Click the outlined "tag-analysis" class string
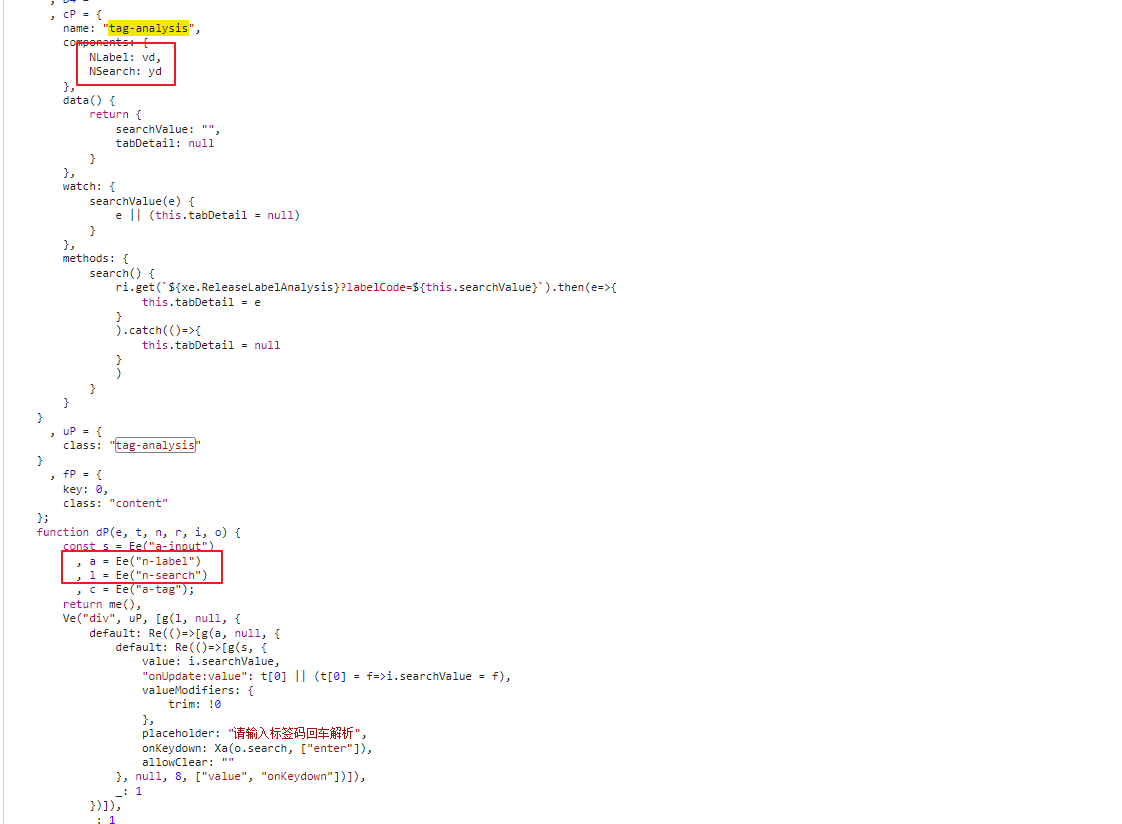Viewport: 1122px width, 824px height. click(154, 445)
